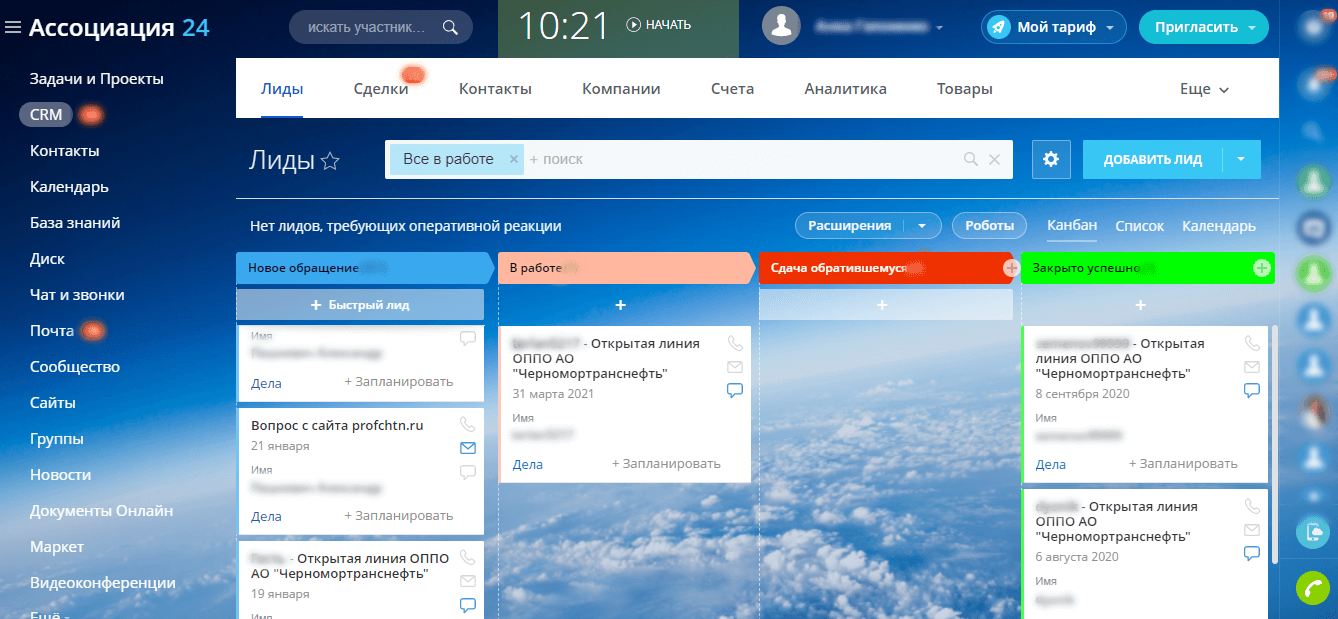Viewport: 1338px width, 619px height.
Task: Open the Аналитика tab
Action: pyautogui.click(x=845, y=89)
